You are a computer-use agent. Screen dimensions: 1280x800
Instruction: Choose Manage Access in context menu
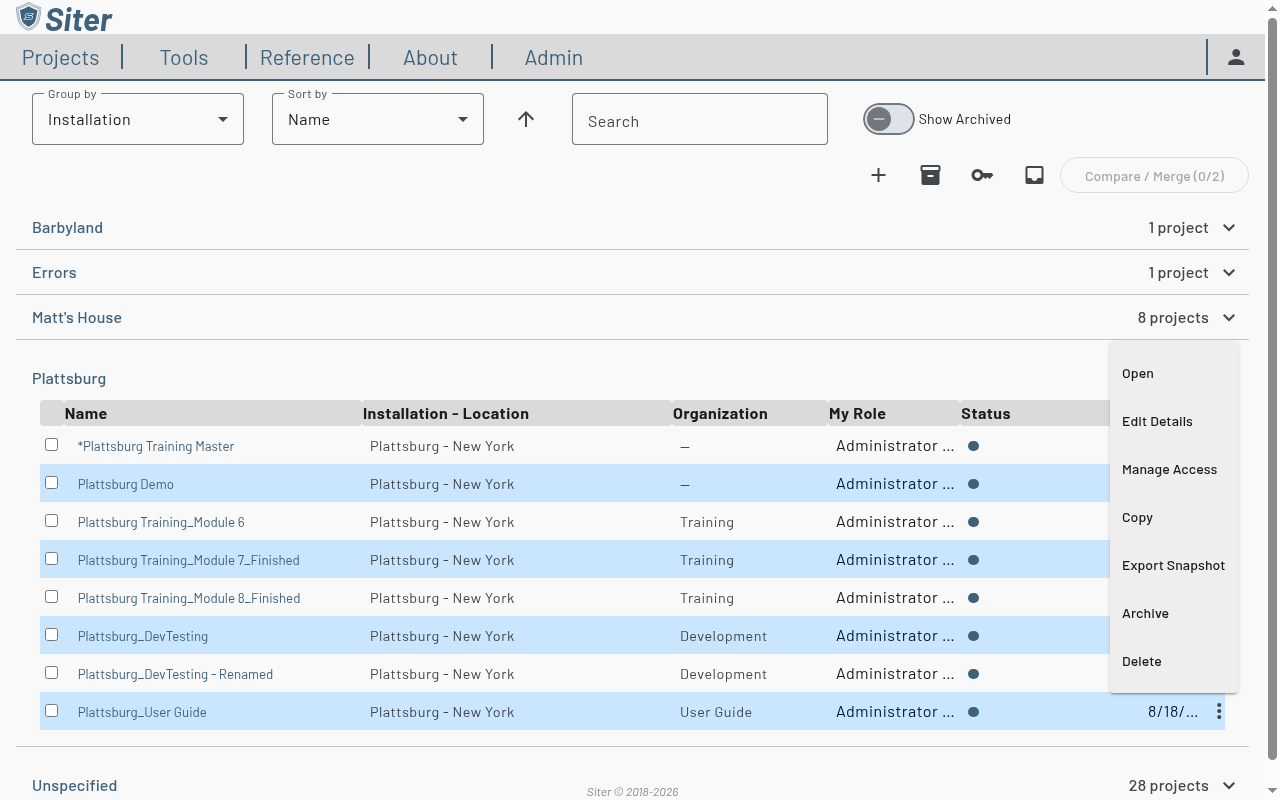coord(1174,469)
